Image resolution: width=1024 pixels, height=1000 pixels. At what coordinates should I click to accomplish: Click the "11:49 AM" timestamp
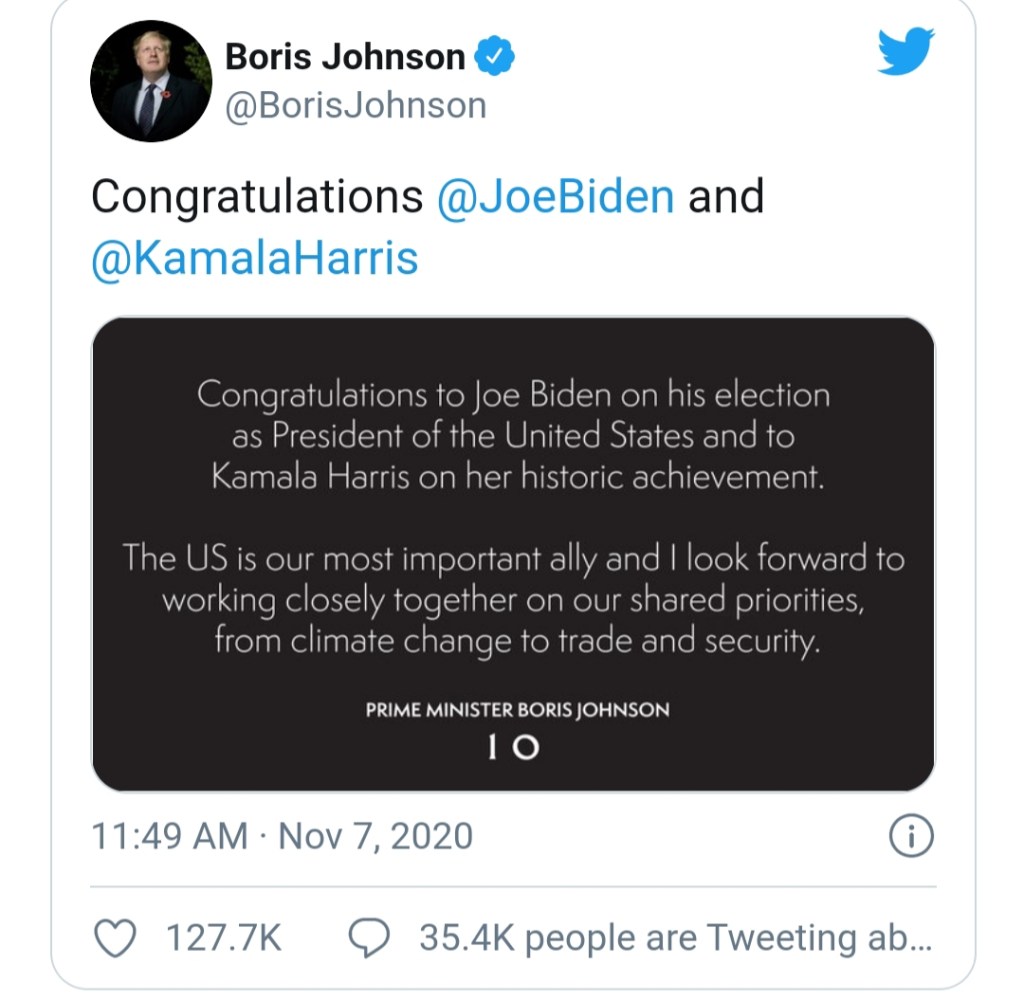[169, 836]
